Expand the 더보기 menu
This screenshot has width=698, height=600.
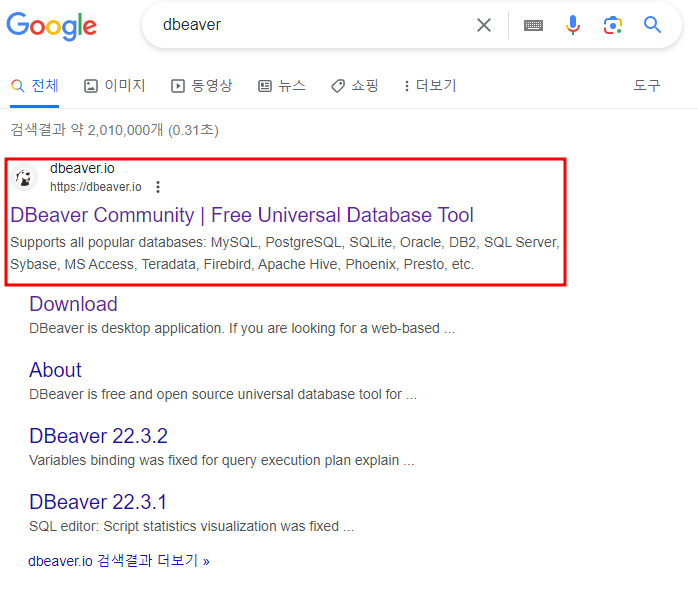[x=430, y=85]
